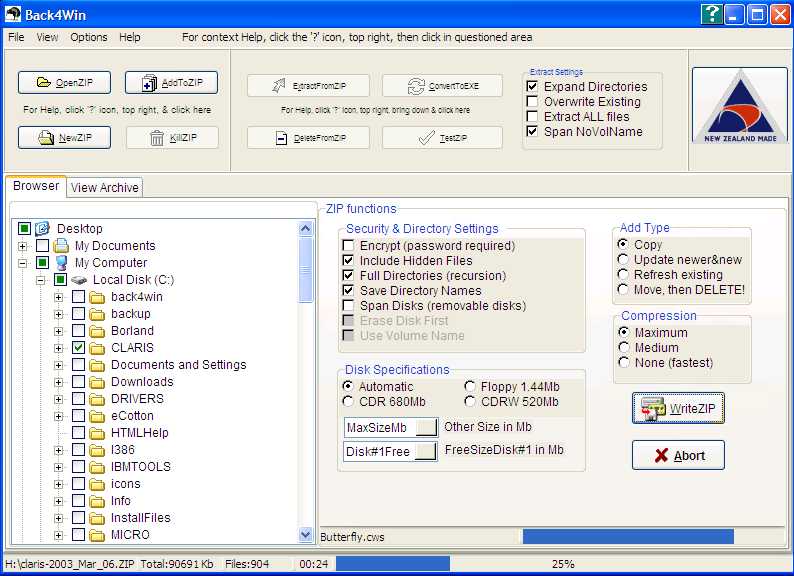
Task: Enable Encrypt (password required)
Action: tap(348, 246)
